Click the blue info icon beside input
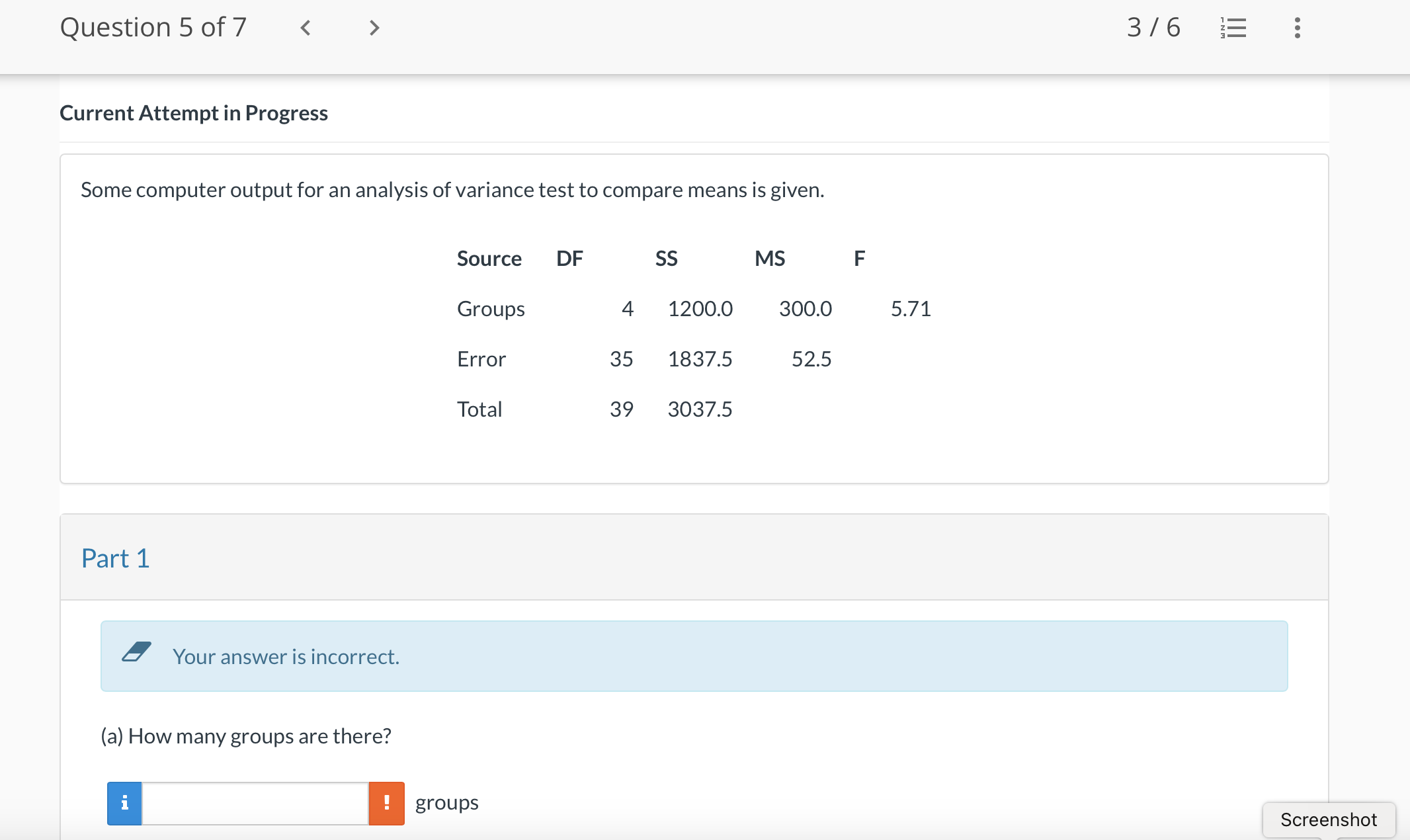1410x840 pixels. [x=124, y=803]
